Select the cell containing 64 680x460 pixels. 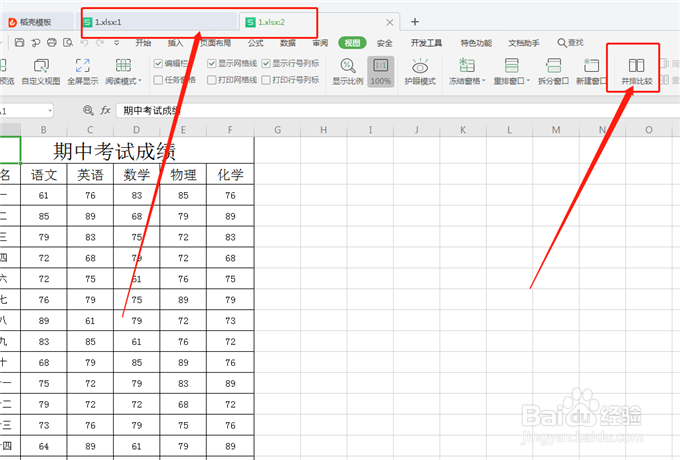(44, 446)
